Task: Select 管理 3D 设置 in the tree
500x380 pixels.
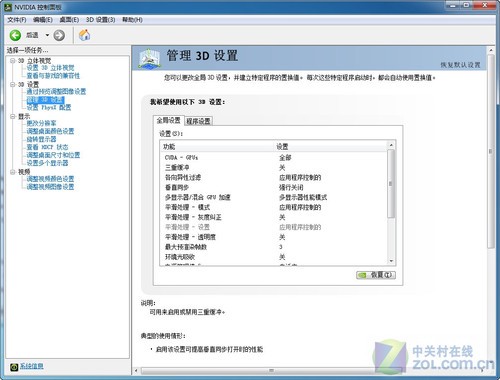Action: click(x=45, y=100)
